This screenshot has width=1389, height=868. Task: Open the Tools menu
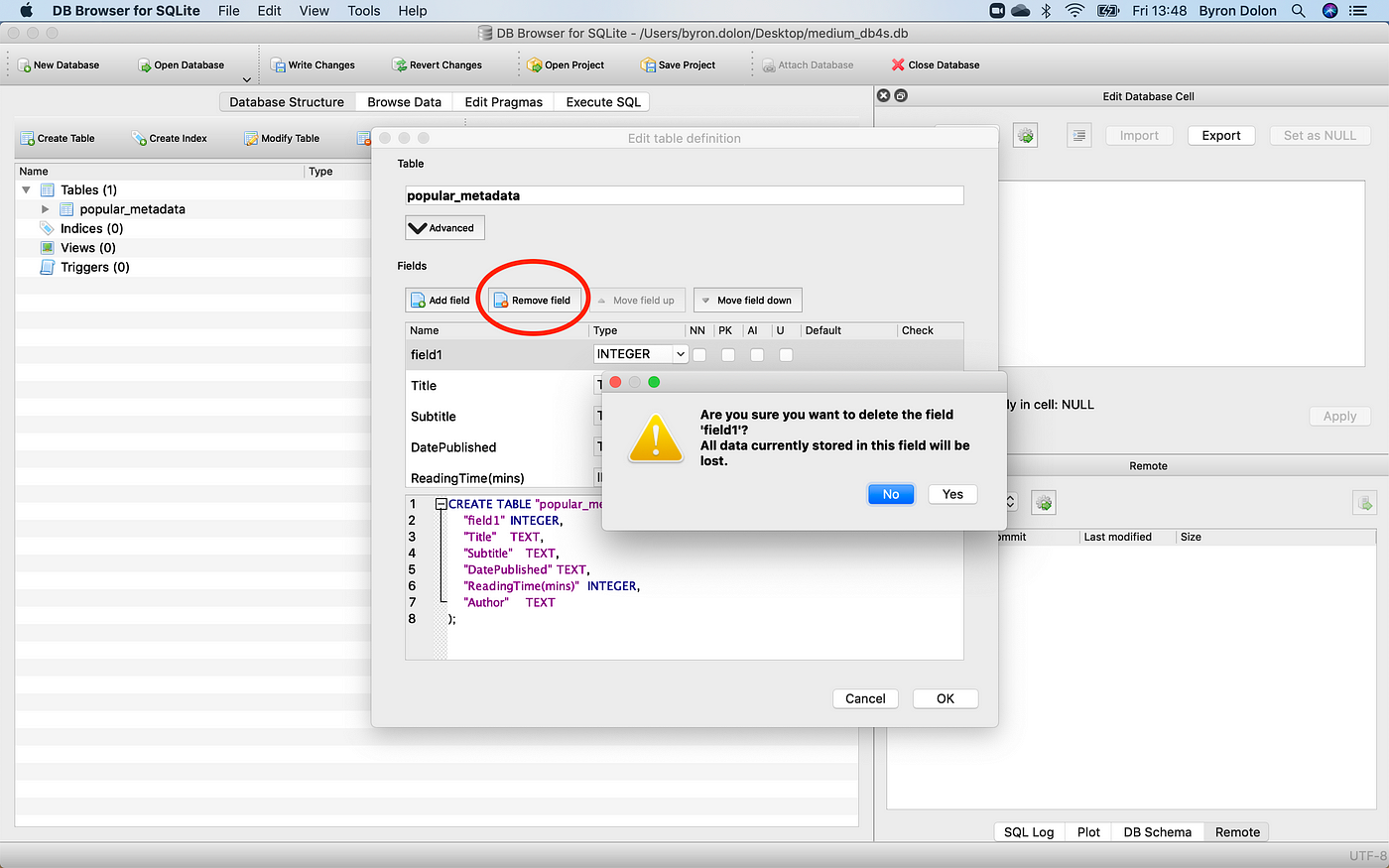[x=364, y=11]
